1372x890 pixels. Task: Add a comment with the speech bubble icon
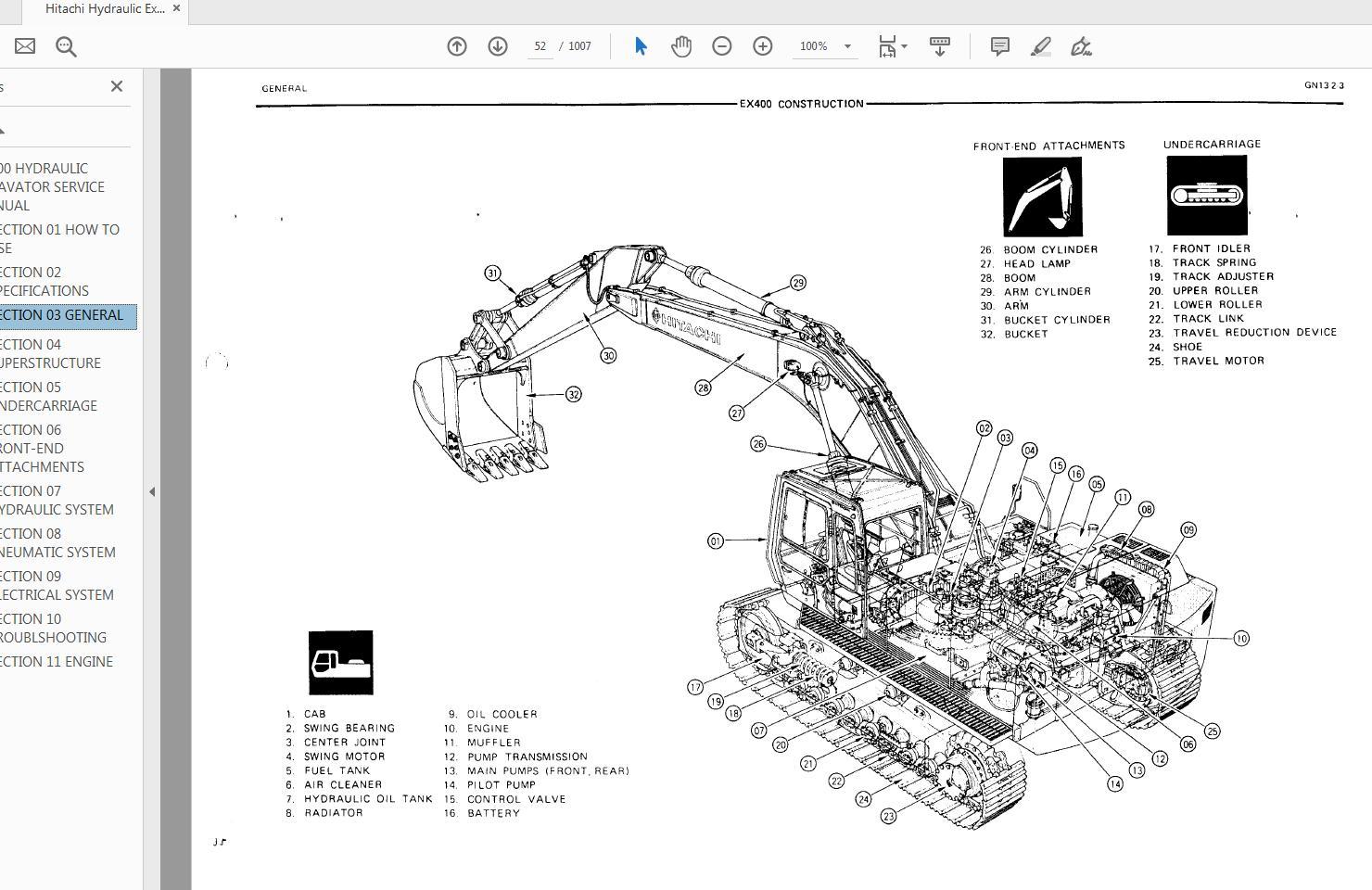tap(1000, 46)
